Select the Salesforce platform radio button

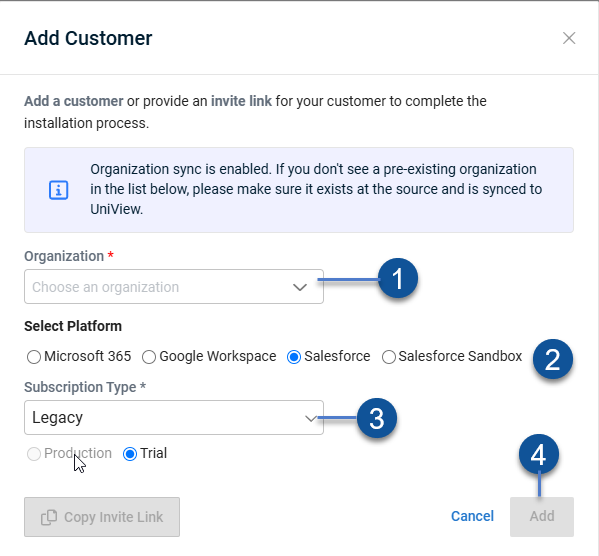(x=294, y=357)
